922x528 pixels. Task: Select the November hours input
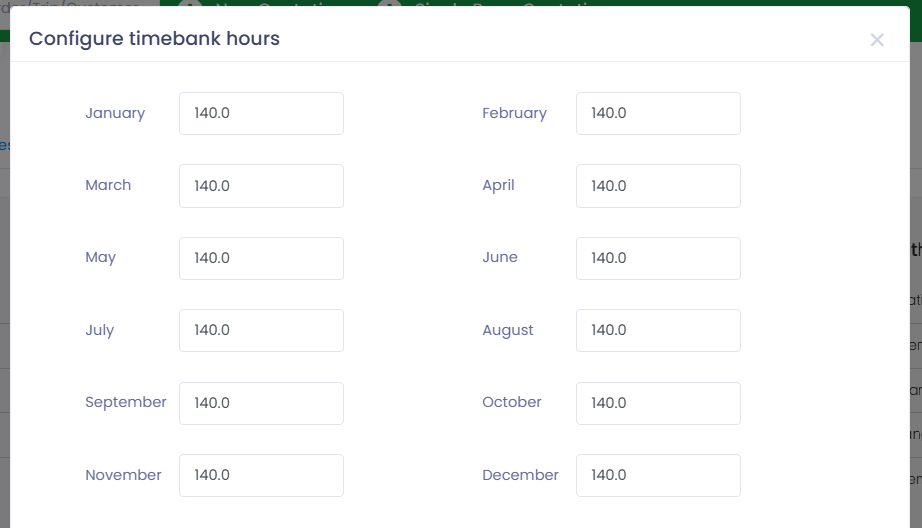pyautogui.click(x=261, y=475)
